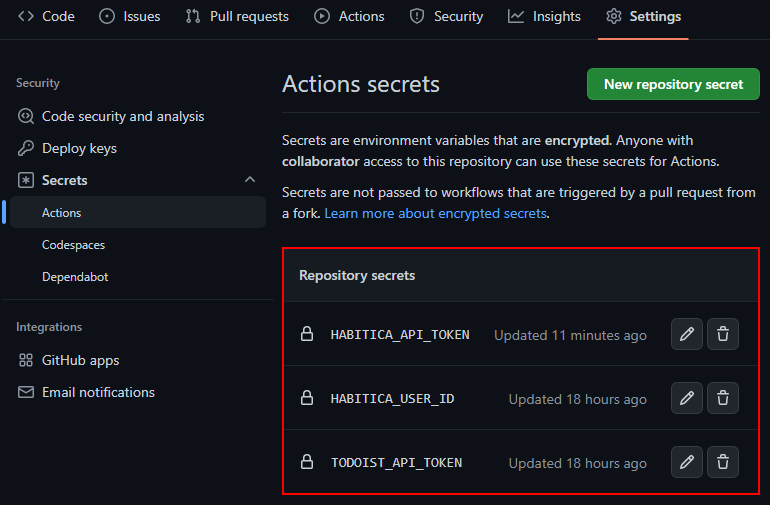770x505 pixels.
Task: Click the Deploy keys key icon
Action: pos(26,148)
